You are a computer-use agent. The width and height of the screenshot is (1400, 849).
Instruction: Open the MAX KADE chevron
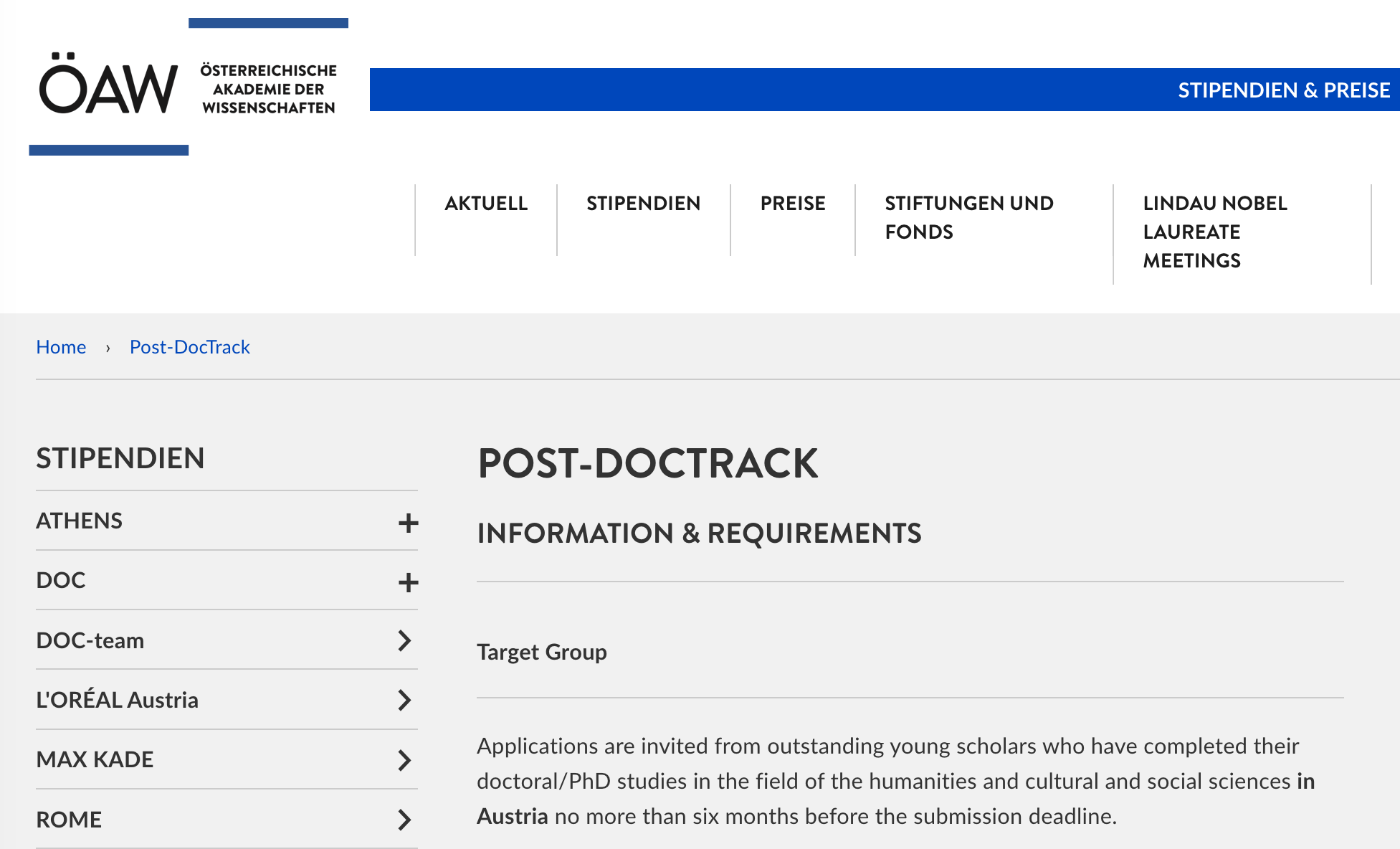coord(405,760)
